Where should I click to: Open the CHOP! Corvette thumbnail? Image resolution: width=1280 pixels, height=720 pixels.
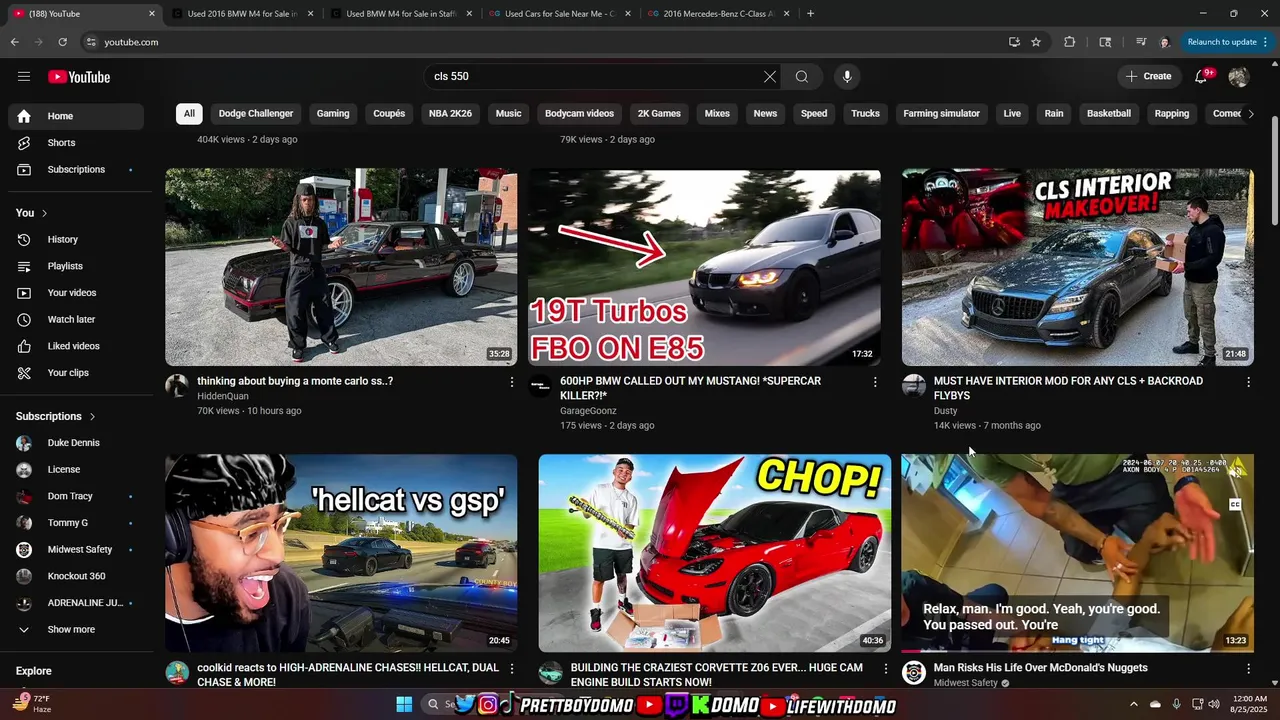tap(714, 553)
